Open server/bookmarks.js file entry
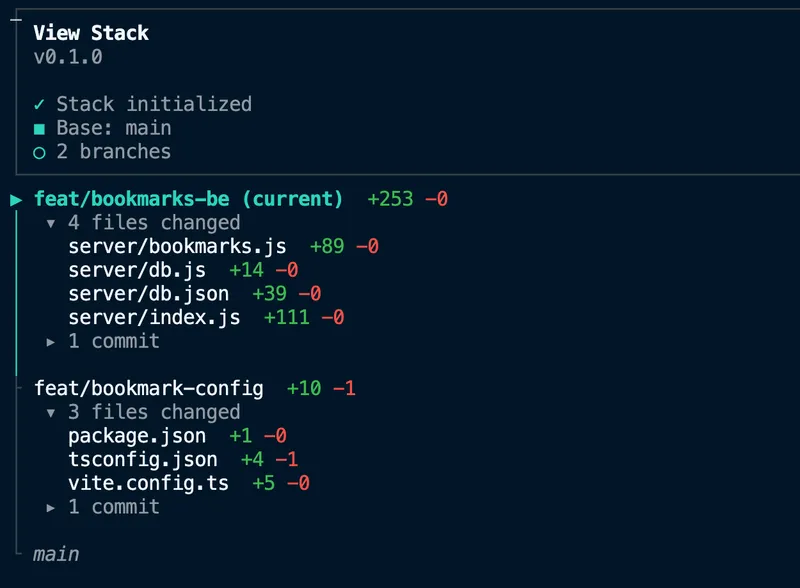 pos(177,247)
